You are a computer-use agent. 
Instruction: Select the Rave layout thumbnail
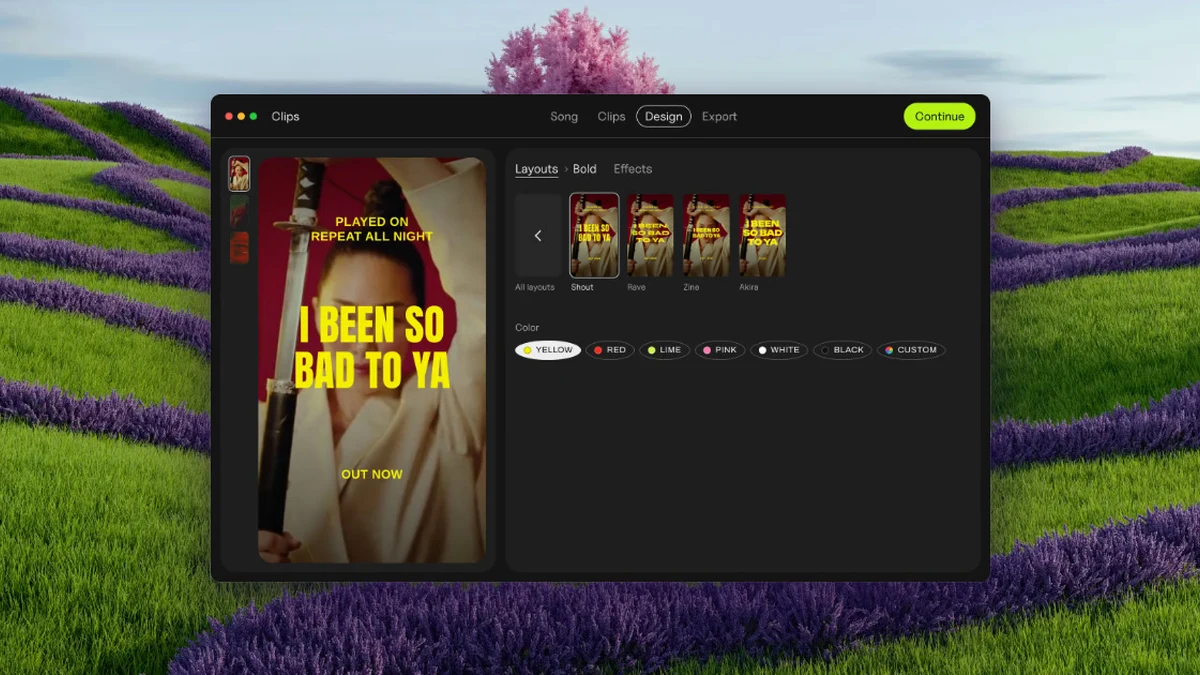tap(650, 235)
